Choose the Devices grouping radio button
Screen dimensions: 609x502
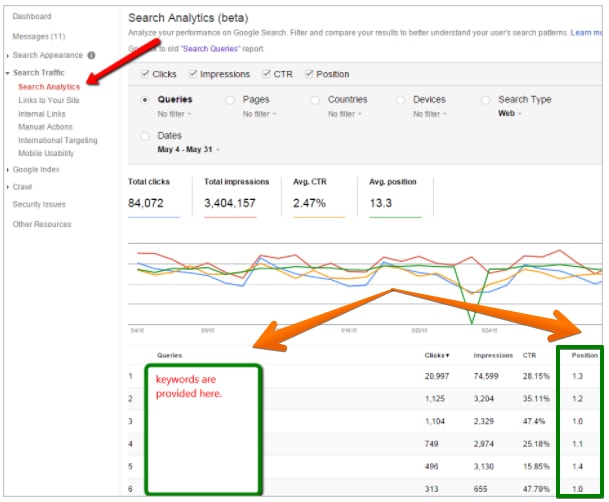[x=401, y=100]
